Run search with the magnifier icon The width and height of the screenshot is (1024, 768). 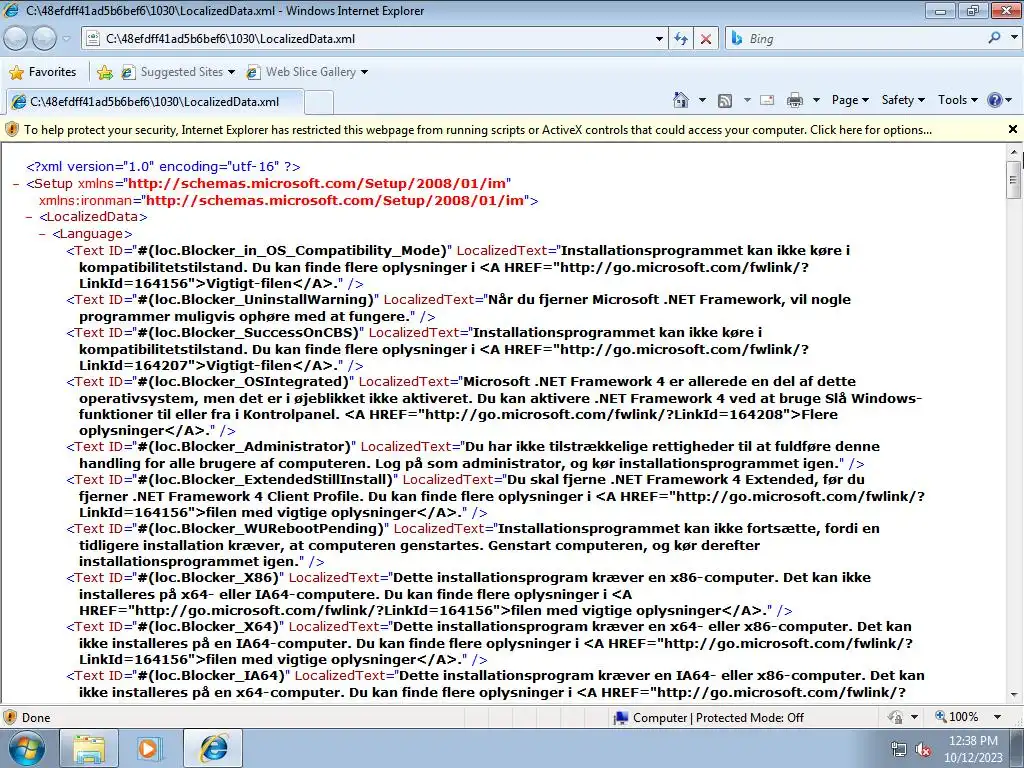coord(995,38)
